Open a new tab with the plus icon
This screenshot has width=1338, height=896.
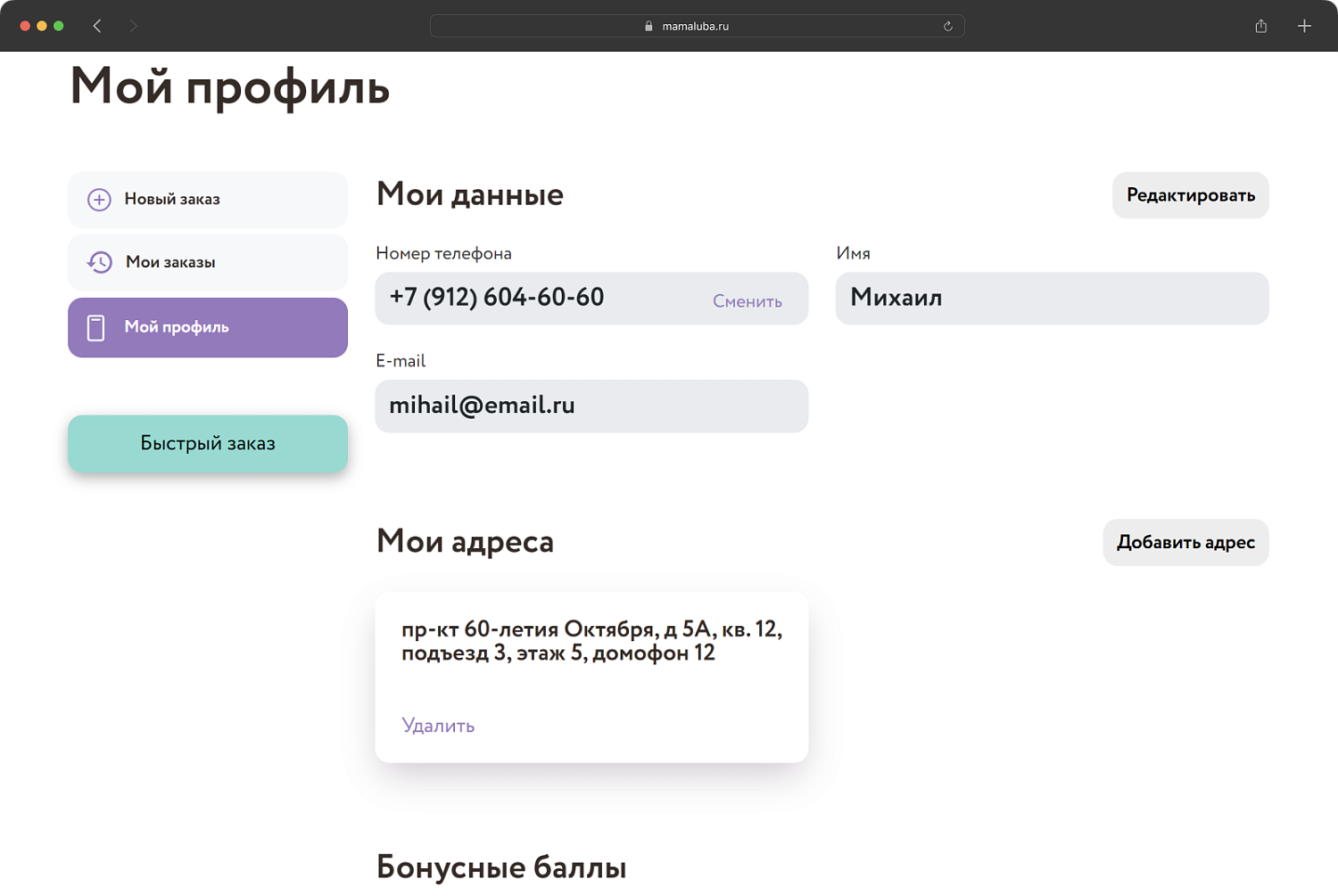pos(1304,26)
